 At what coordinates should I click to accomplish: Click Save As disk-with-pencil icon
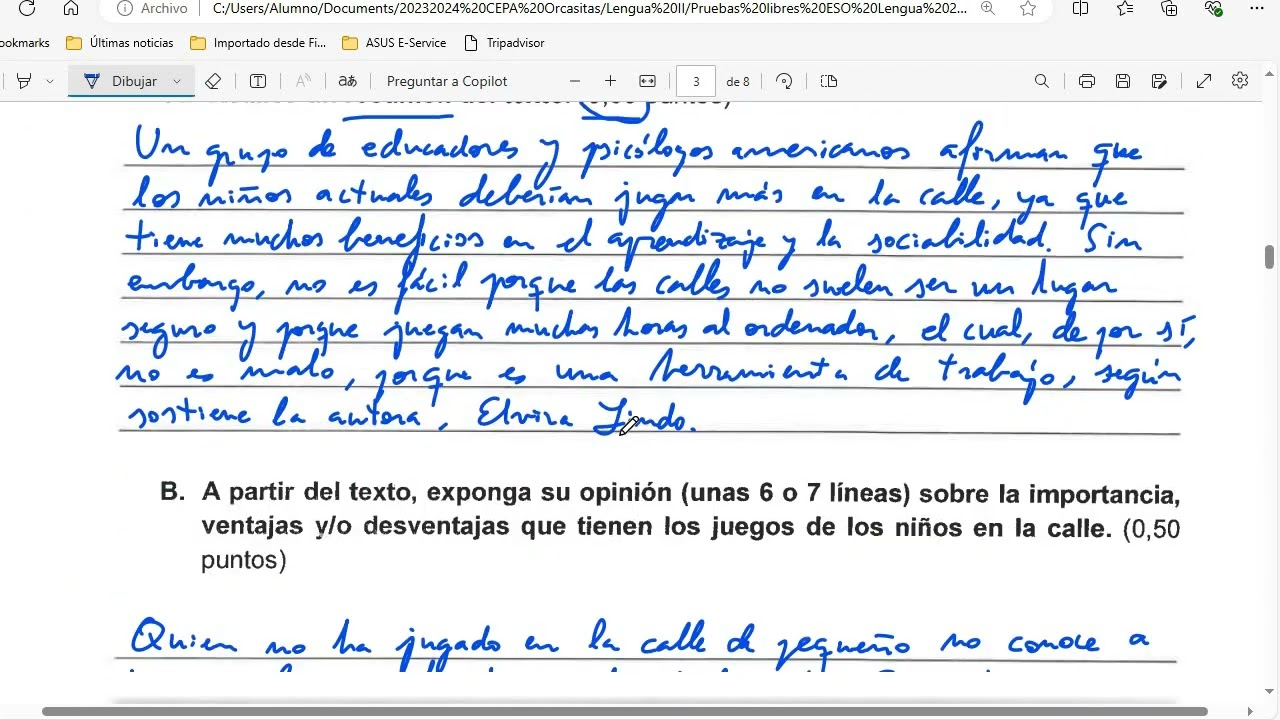[x=1159, y=81]
